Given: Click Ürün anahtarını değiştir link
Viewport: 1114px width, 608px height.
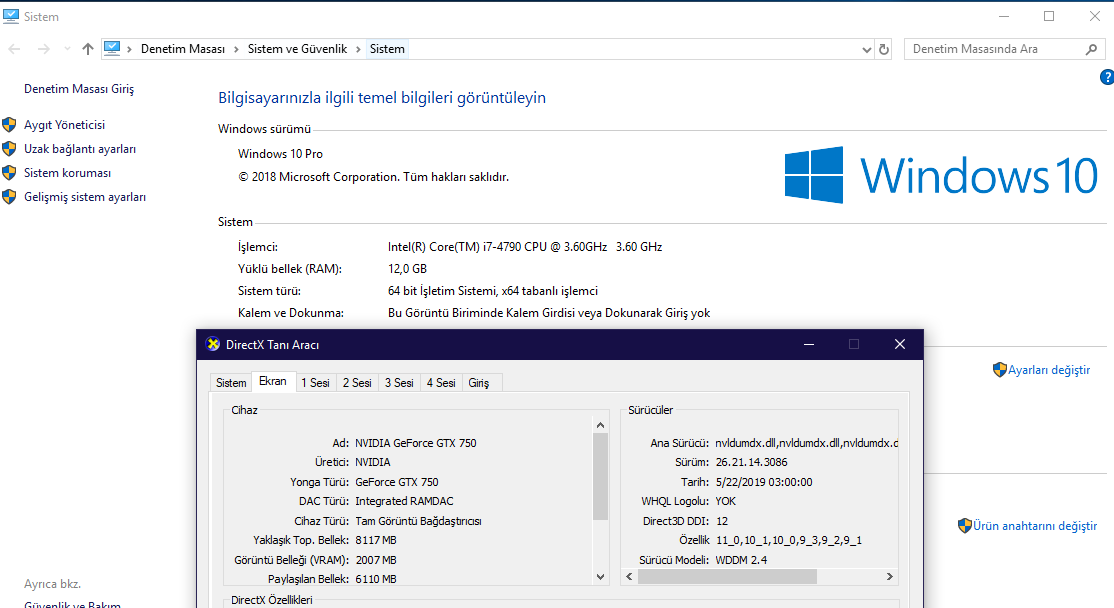Looking at the screenshot, I should (1035, 526).
